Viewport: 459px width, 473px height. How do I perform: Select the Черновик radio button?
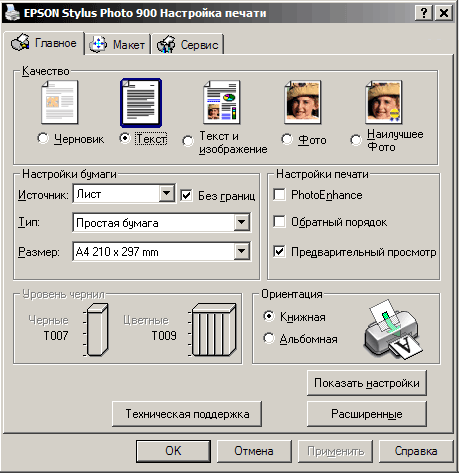43,138
